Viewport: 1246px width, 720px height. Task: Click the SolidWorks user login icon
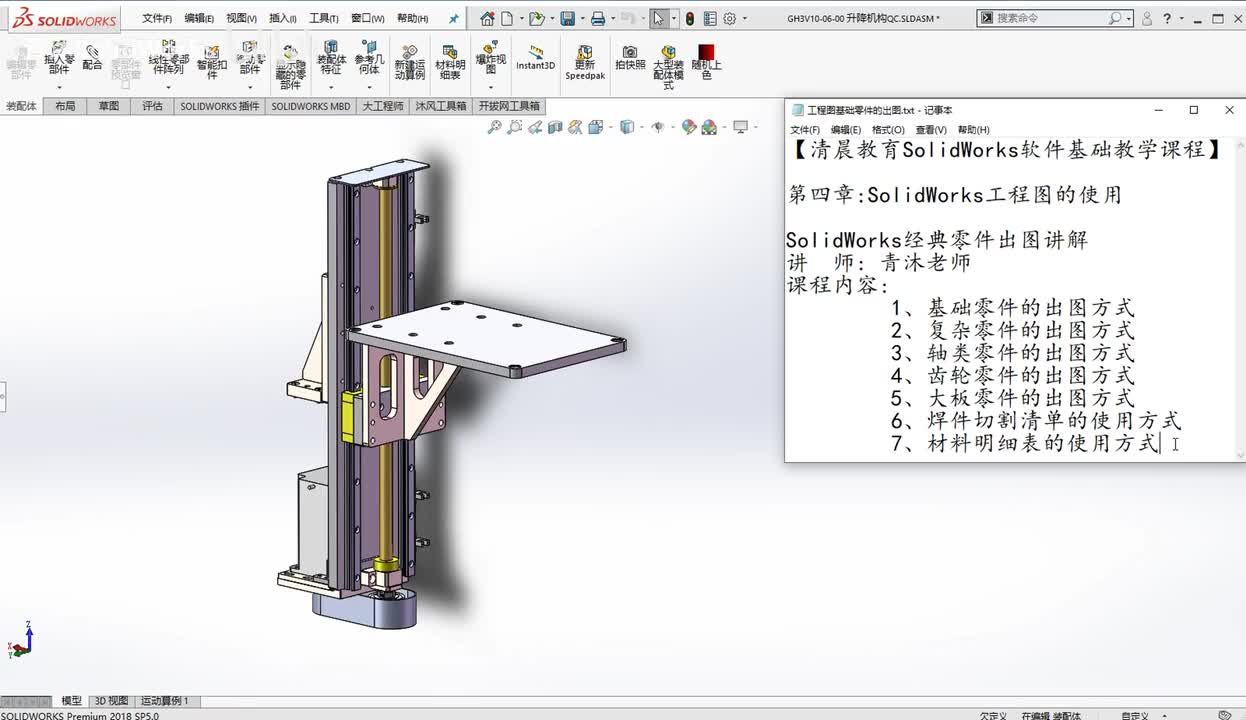pos(1147,18)
